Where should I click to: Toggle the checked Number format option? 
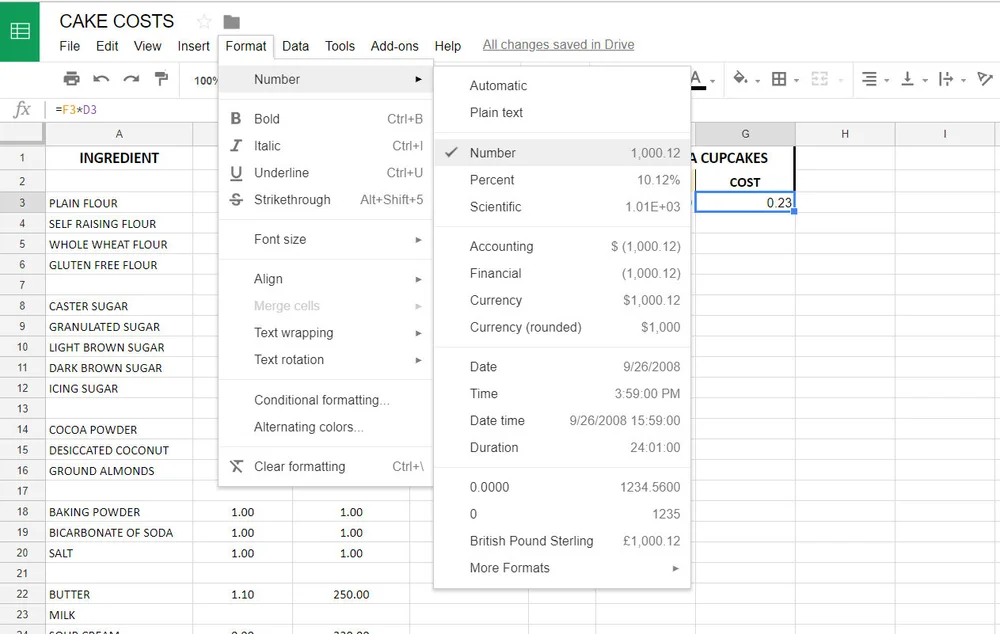point(562,153)
